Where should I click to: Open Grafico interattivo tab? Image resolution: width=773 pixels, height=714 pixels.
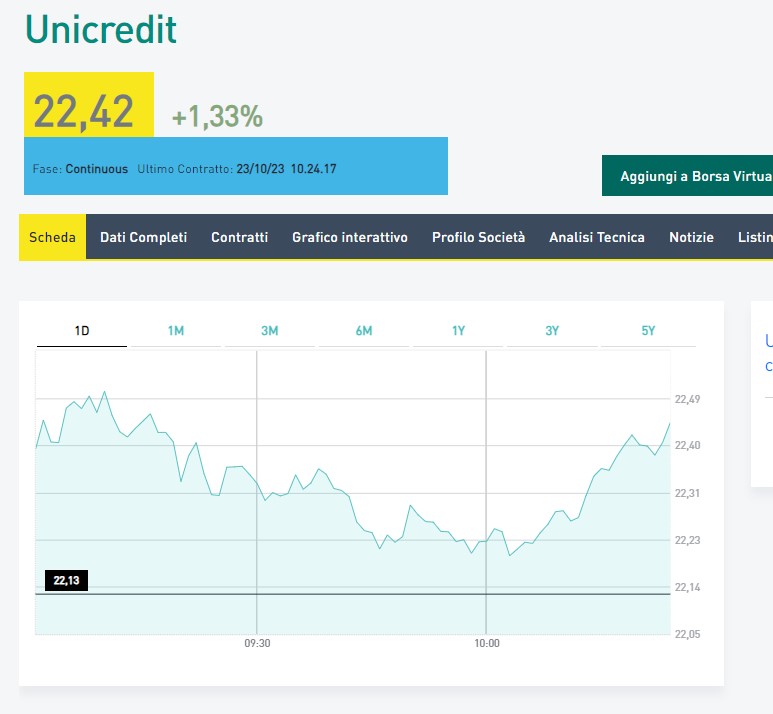350,237
